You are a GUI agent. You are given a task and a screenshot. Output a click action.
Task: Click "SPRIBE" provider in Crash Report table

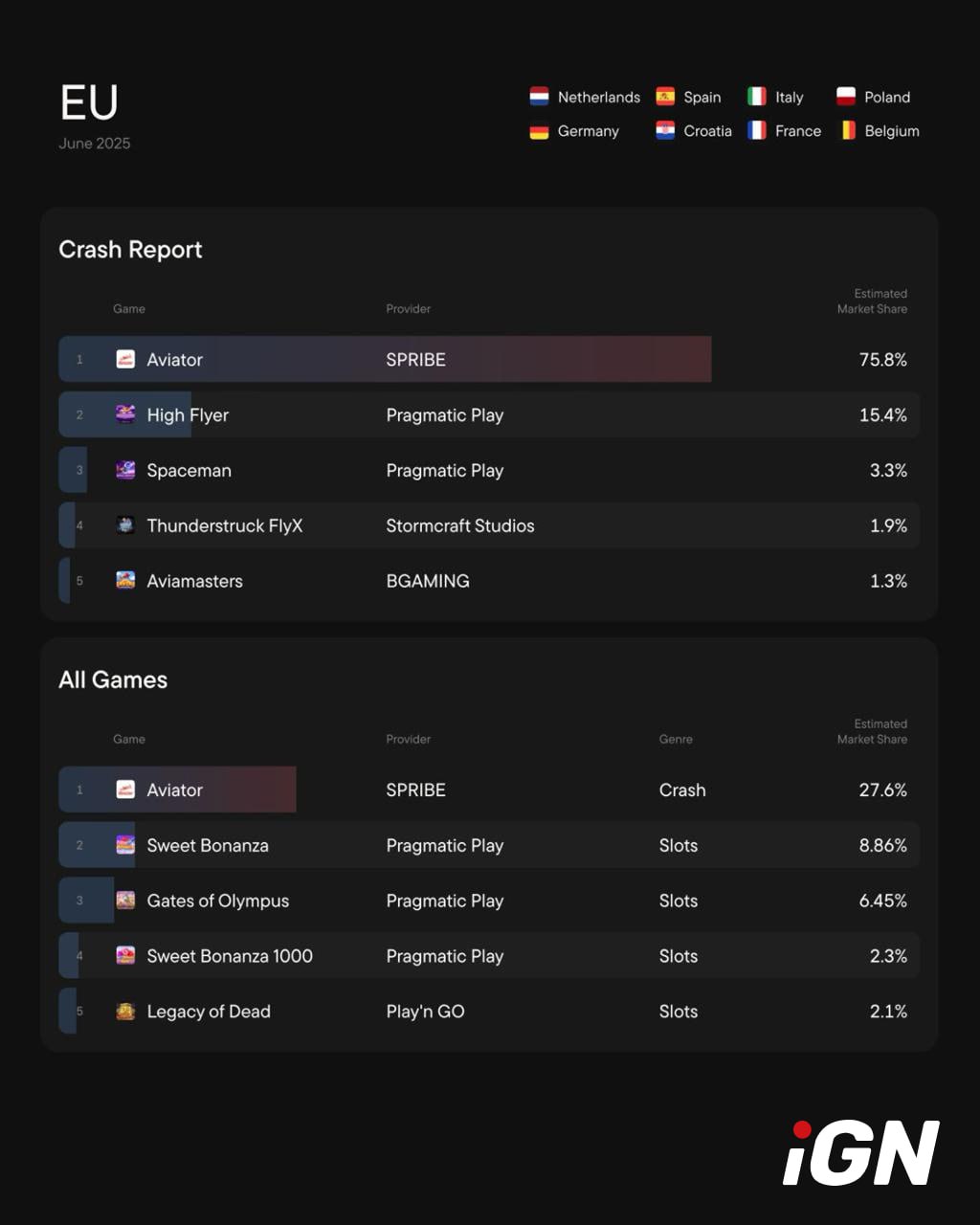[x=416, y=360]
